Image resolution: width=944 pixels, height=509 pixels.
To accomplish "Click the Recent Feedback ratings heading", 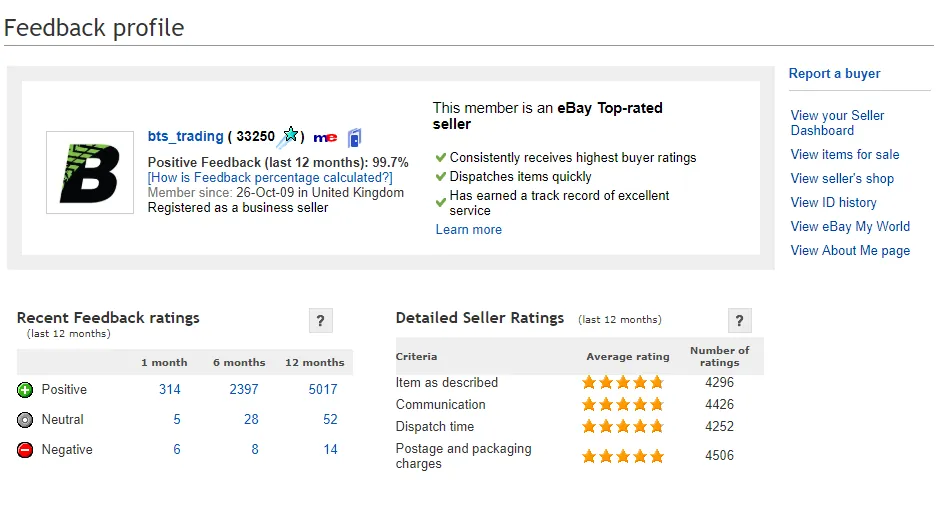I will tap(108, 318).
